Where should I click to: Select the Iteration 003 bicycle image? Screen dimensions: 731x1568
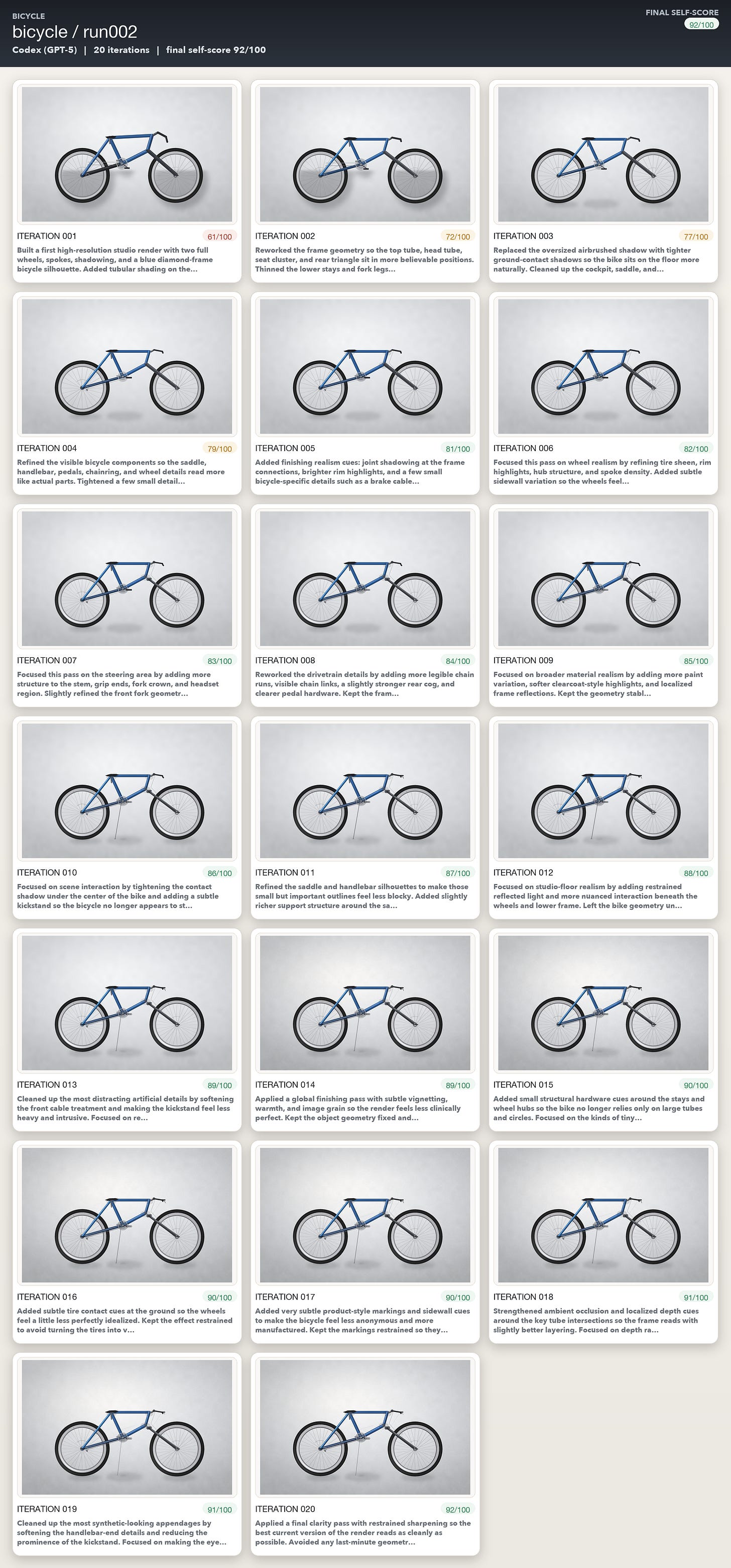pyautogui.click(x=603, y=154)
